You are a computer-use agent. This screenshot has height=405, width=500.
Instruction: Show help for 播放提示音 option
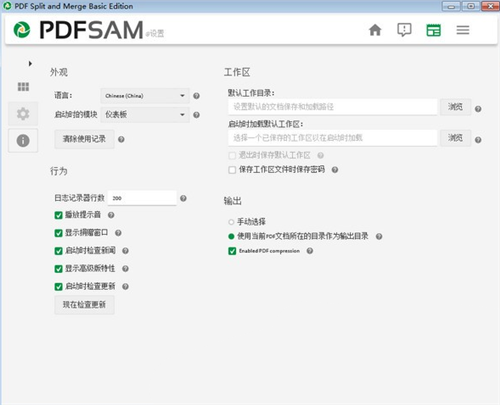point(111,215)
